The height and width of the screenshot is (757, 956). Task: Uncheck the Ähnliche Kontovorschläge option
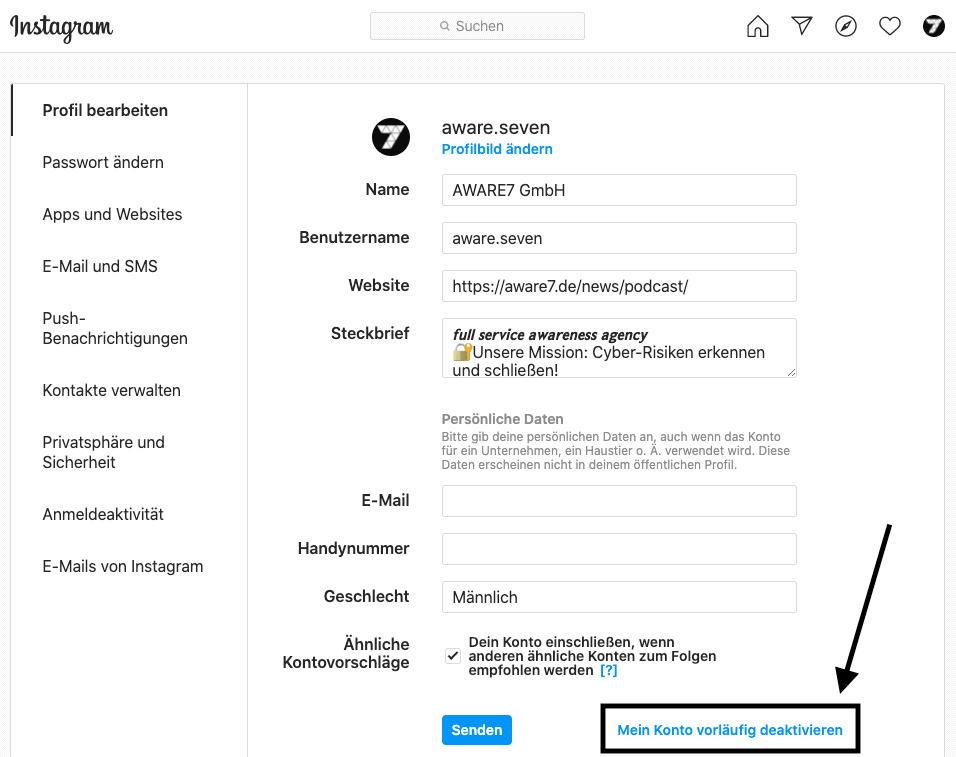(x=452, y=655)
